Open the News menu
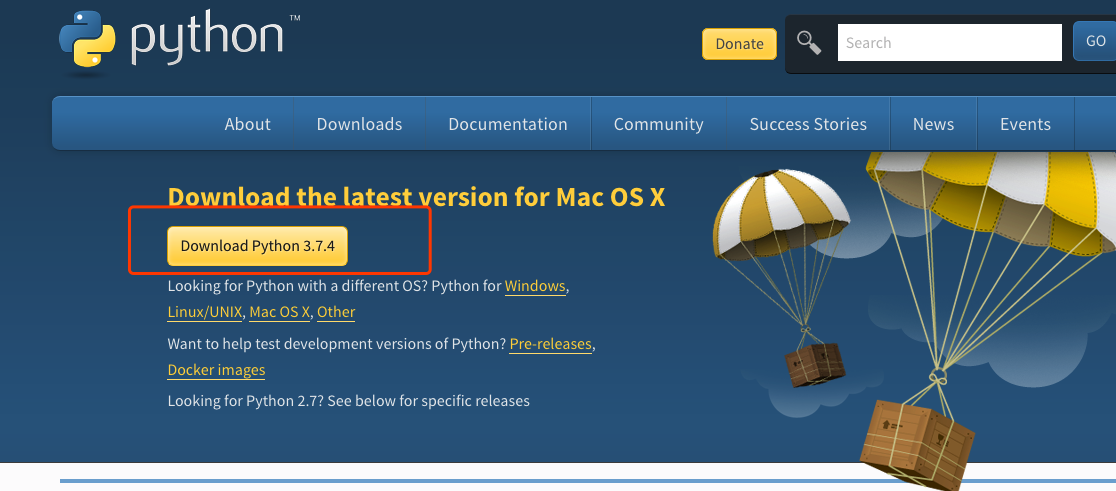Screen dimensions: 1116x491 (933, 124)
